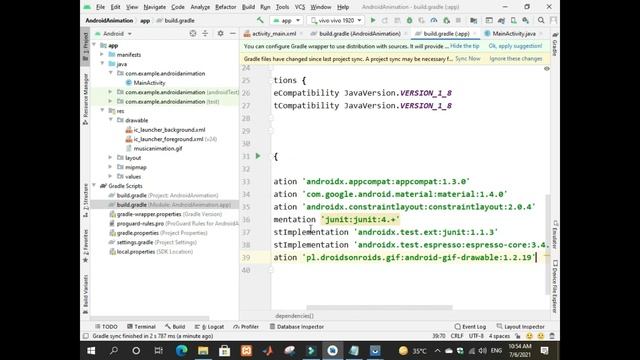
Task: Open the Gradle side panel
Action: tap(555, 43)
